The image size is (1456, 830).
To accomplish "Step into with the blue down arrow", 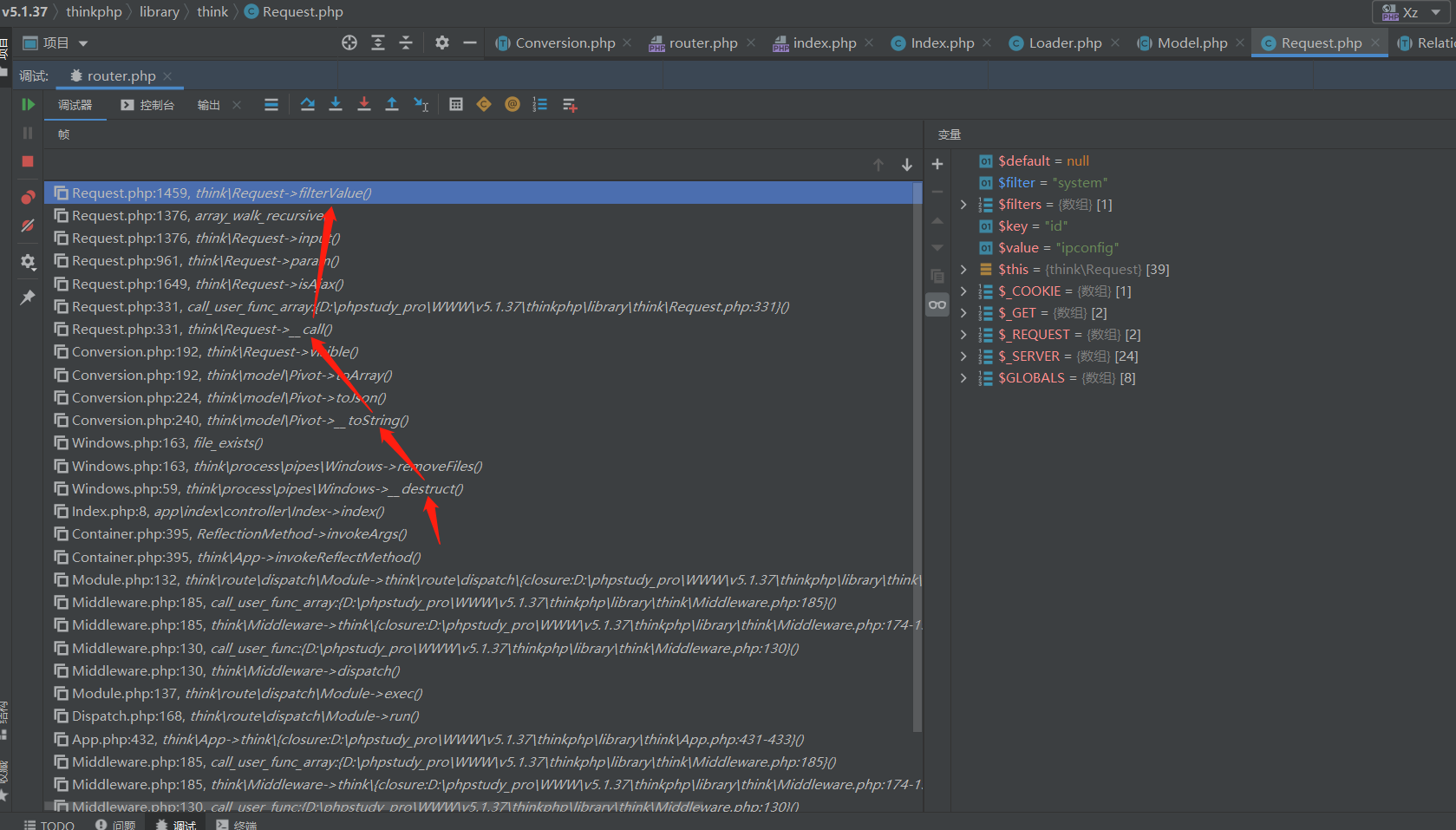I will 336,105.
